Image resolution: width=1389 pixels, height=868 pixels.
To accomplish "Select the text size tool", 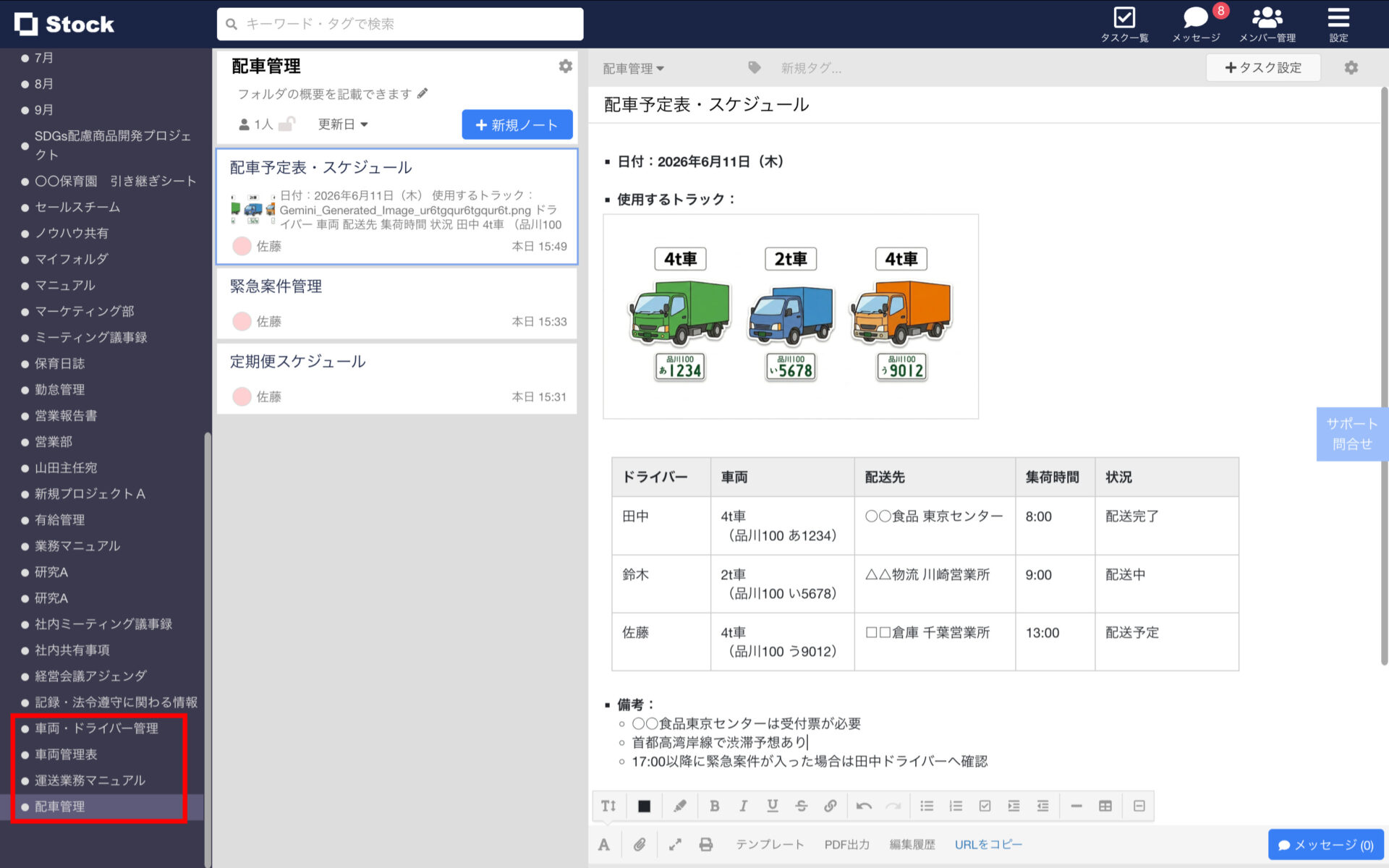I will [x=608, y=806].
